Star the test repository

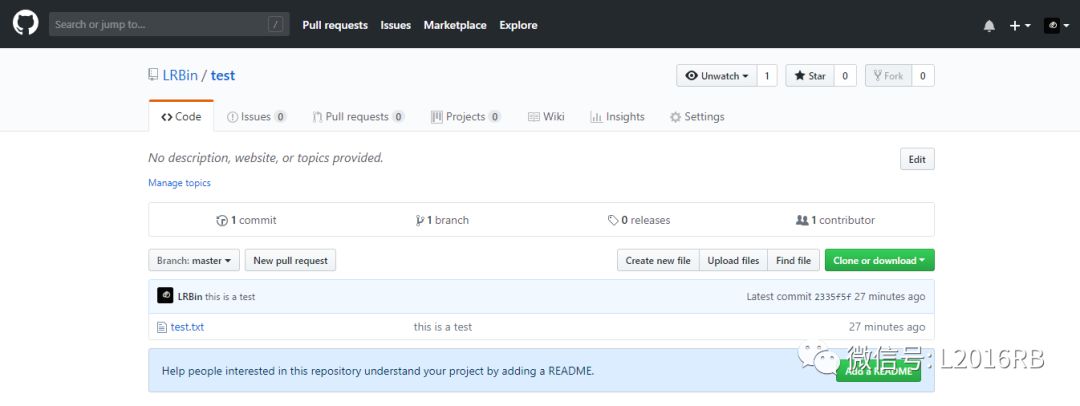coord(810,76)
